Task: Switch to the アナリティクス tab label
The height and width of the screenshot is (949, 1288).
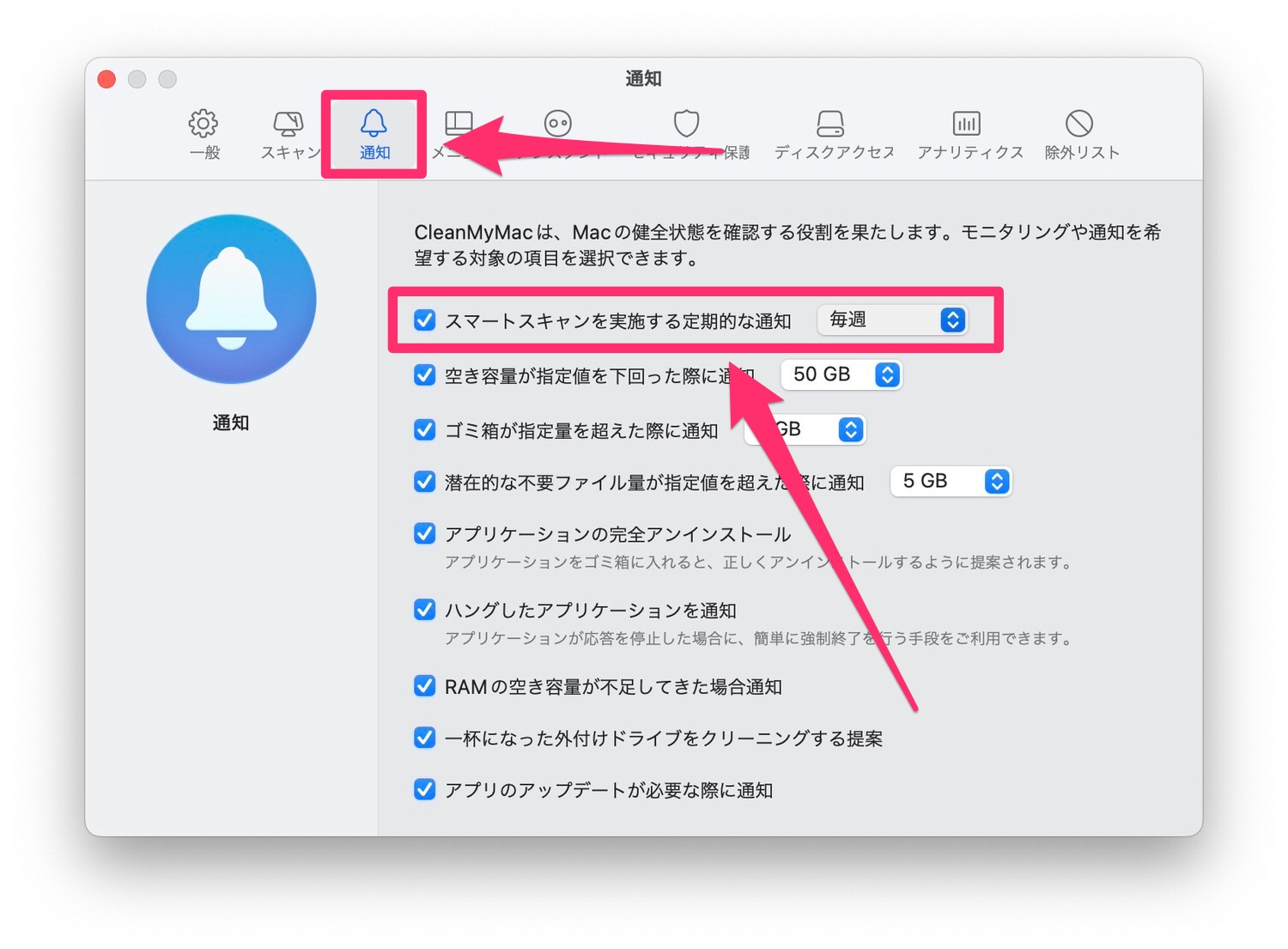Action: (x=970, y=153)
